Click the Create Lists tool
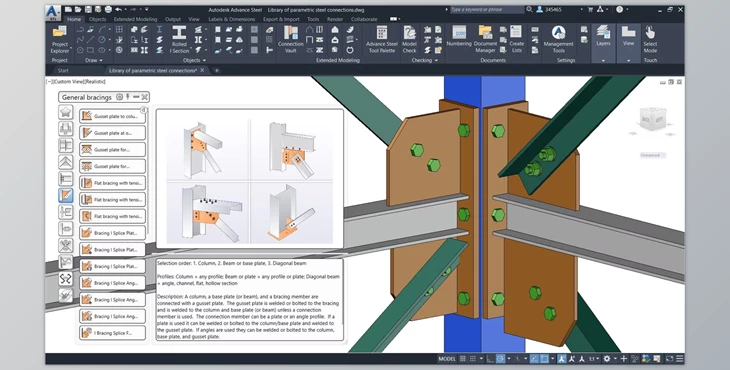The height and width of the screenshot is (370, 730). click(516, 39)
